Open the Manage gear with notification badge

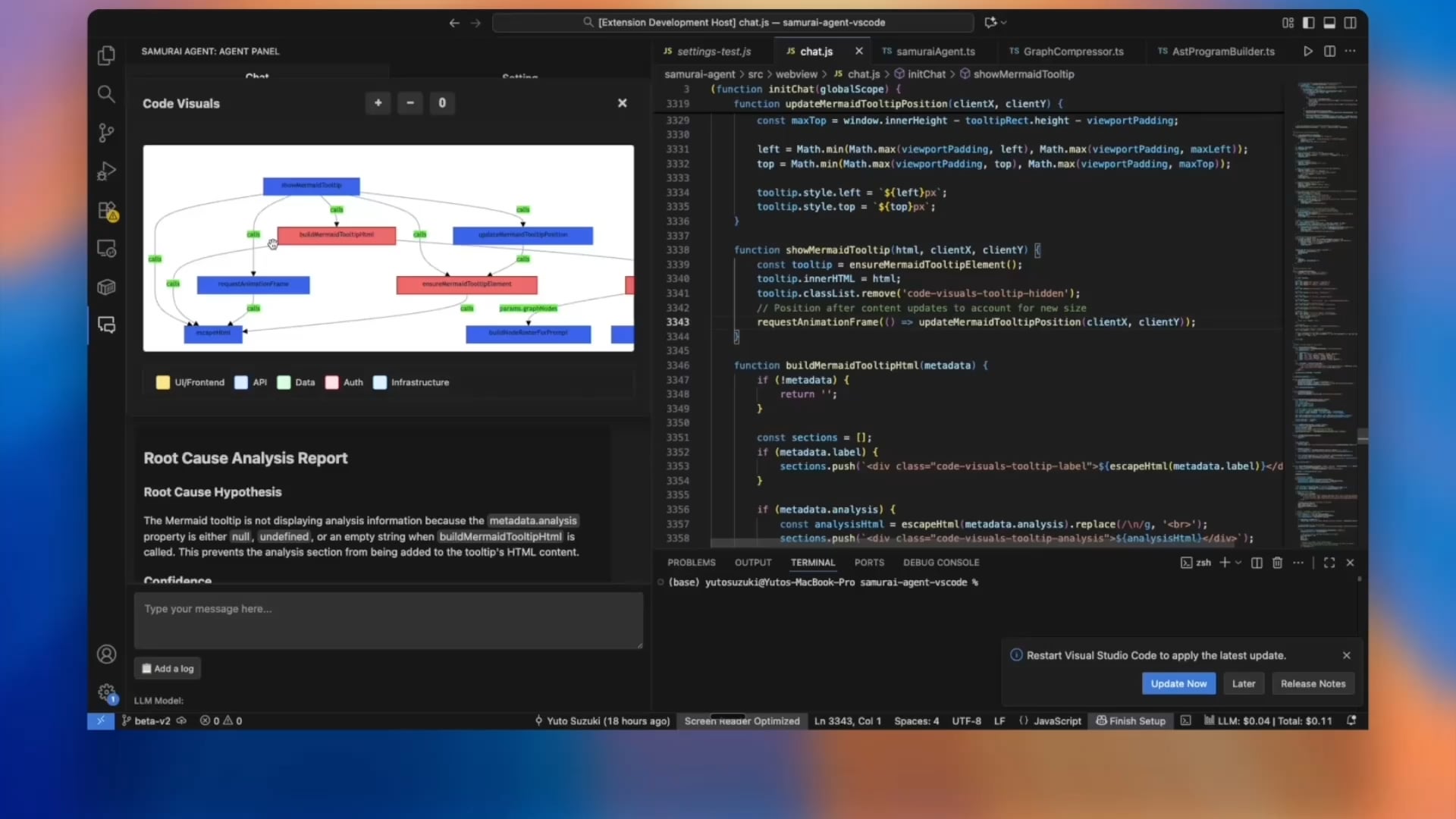click(x=106, y=692)
